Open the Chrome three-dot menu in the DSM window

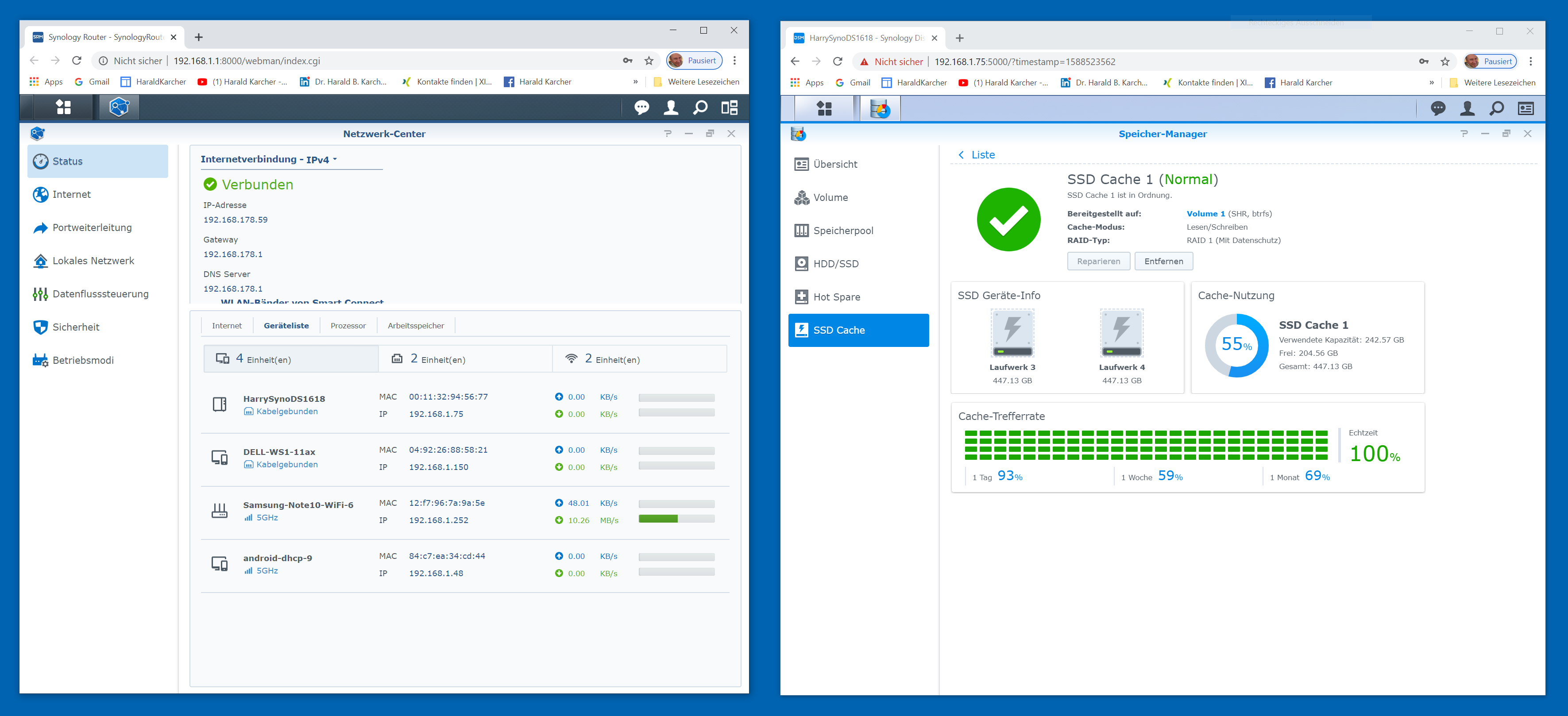click(x=1530, y=62)
